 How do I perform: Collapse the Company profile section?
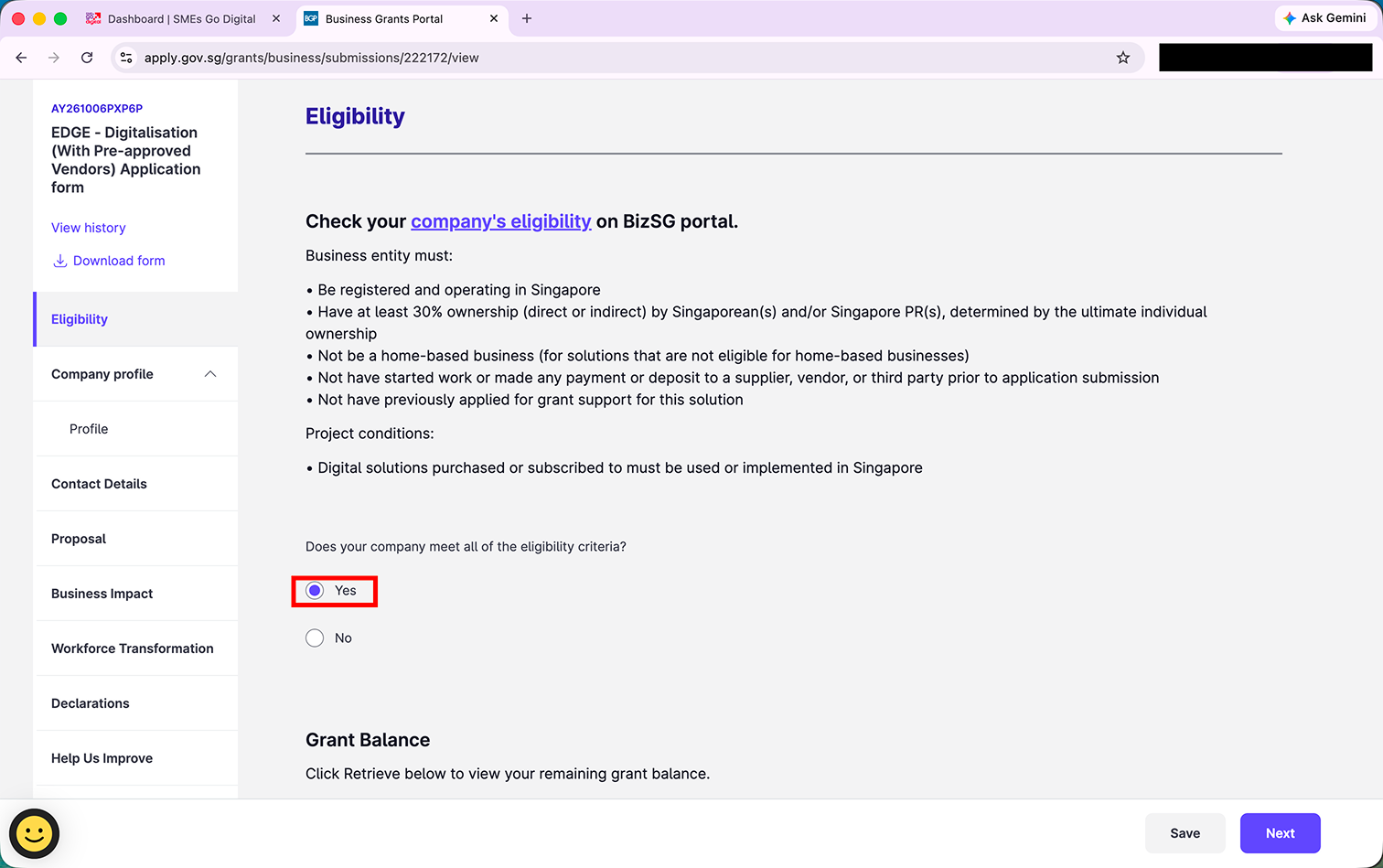[x=210, y=374]
